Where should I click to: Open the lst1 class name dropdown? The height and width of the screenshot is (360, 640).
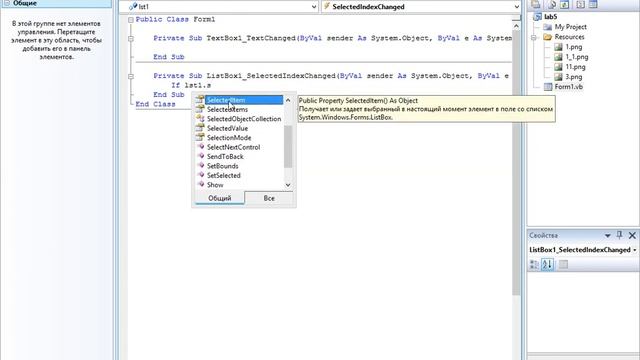pos(313,7)
